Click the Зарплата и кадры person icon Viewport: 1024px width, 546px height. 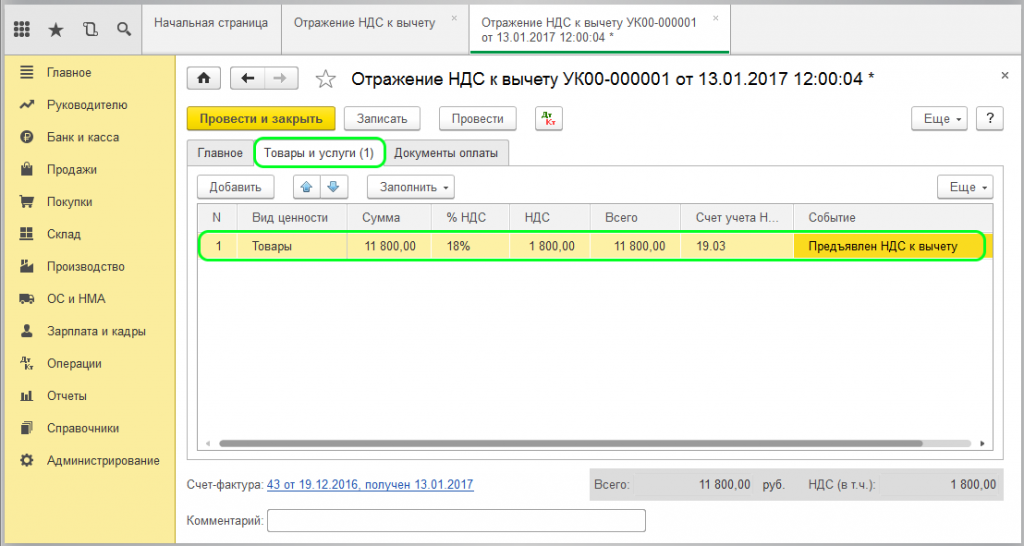[27, 331]
